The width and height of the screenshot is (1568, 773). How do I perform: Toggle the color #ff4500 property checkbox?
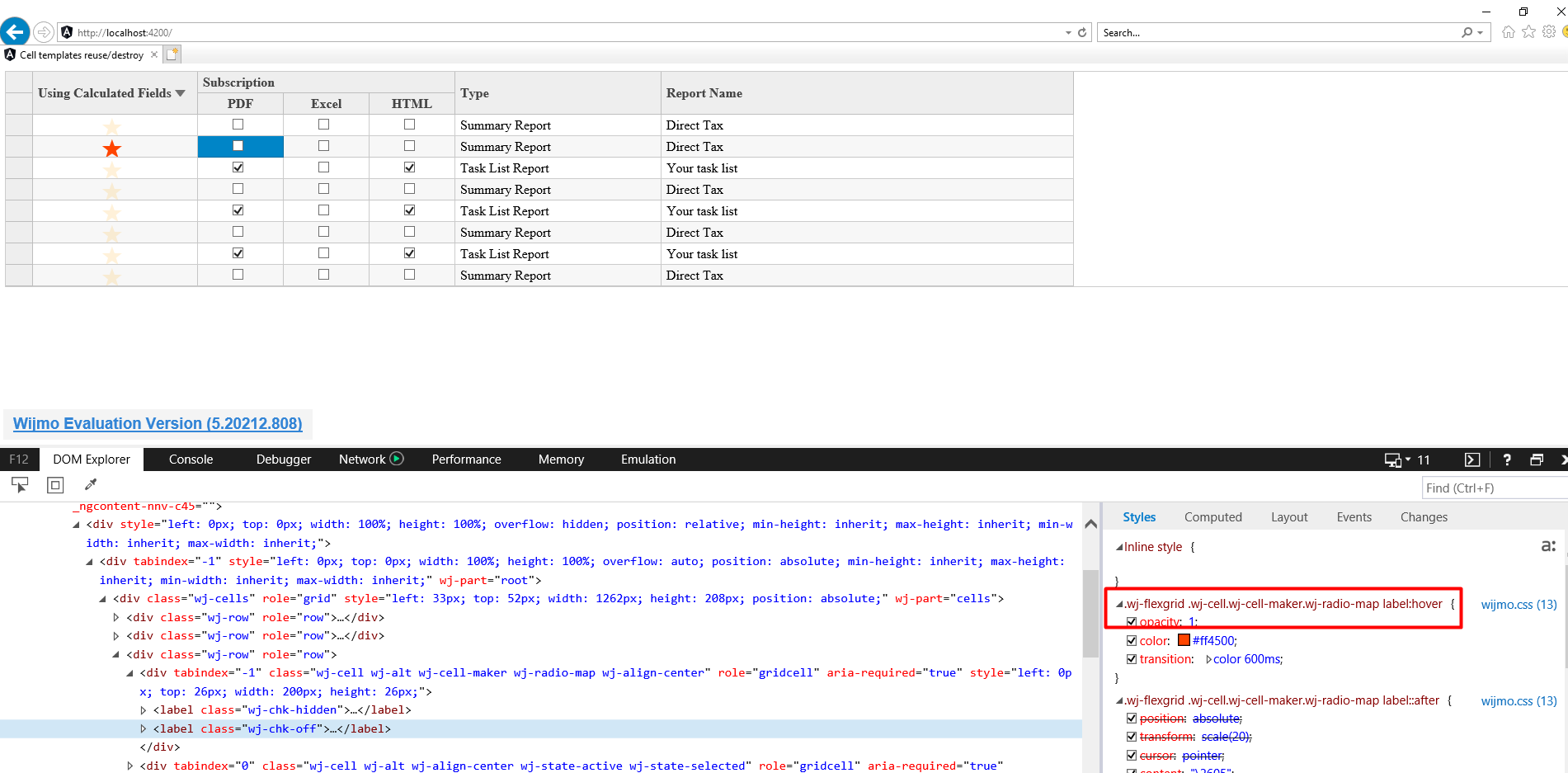(x=1132, y=640)
